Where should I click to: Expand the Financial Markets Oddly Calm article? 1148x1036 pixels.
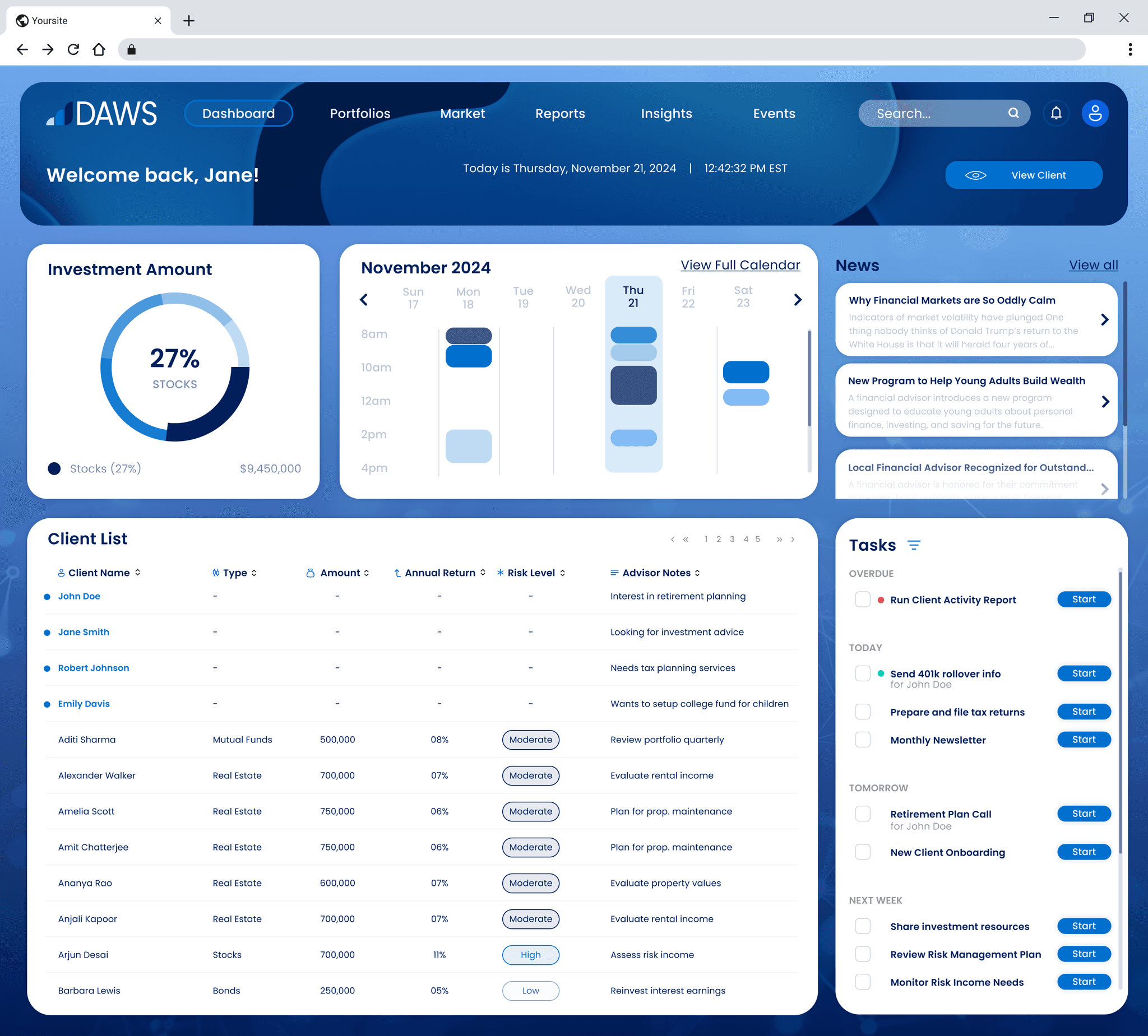(x=1104, y=320)
